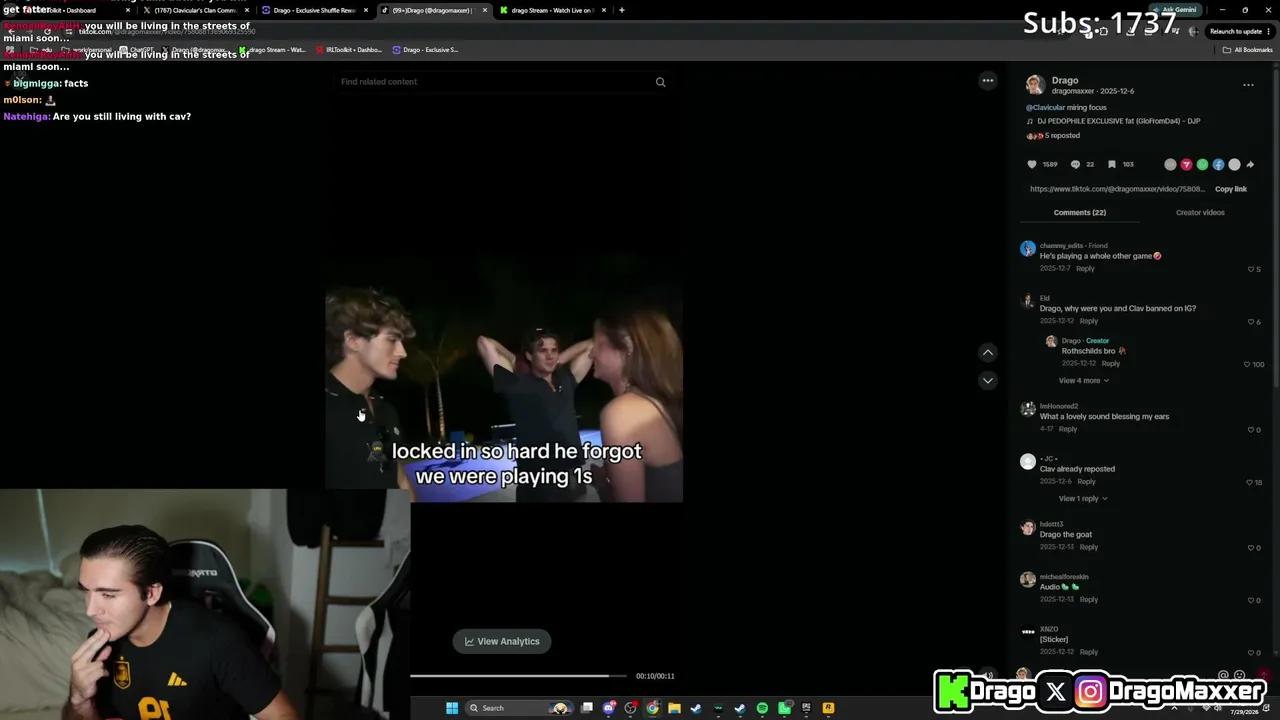This screenshot has width=1280, height=720.
Task: Go to next video with down arrow
Action: click(988, 380)
